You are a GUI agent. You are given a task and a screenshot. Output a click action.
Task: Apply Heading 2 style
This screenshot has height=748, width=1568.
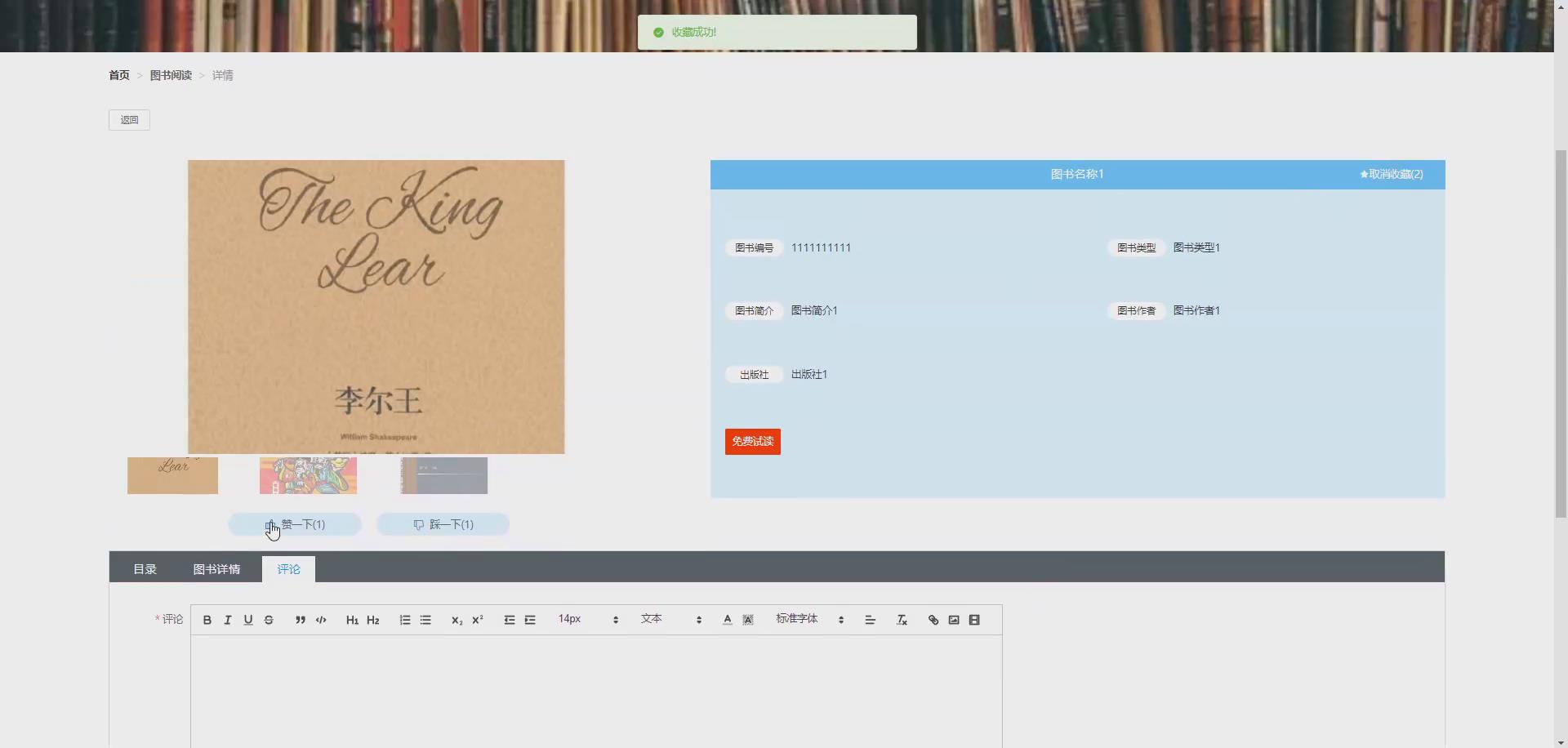point(373,620)
